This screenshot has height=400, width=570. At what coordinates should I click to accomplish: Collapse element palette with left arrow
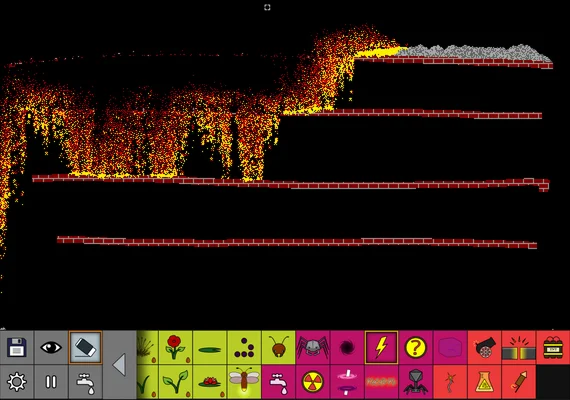click(x=120, y=364)
